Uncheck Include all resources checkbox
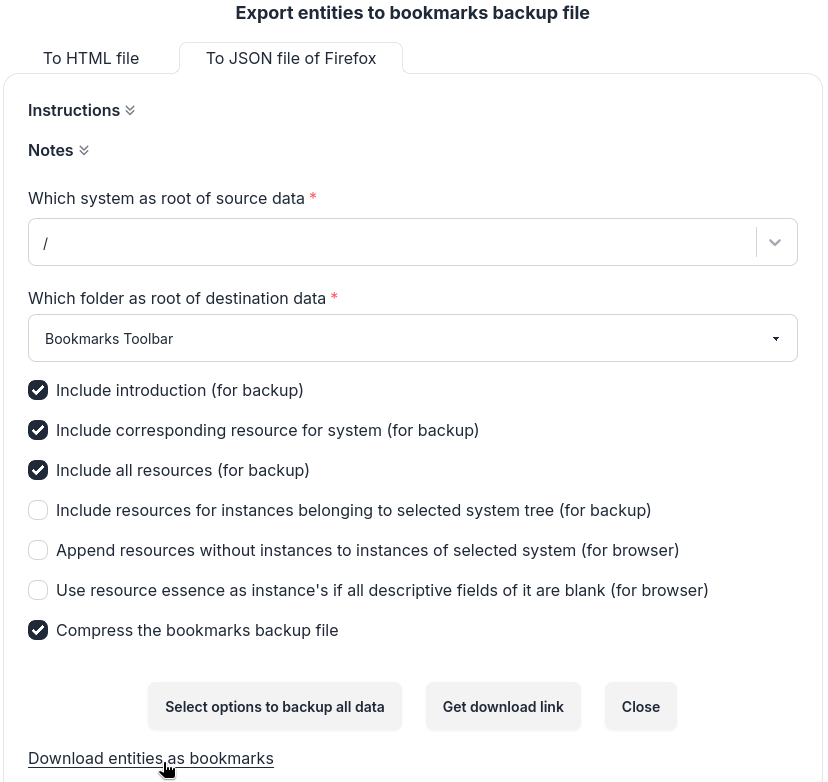The image size is (828, 782). click(x=38, y=470)
